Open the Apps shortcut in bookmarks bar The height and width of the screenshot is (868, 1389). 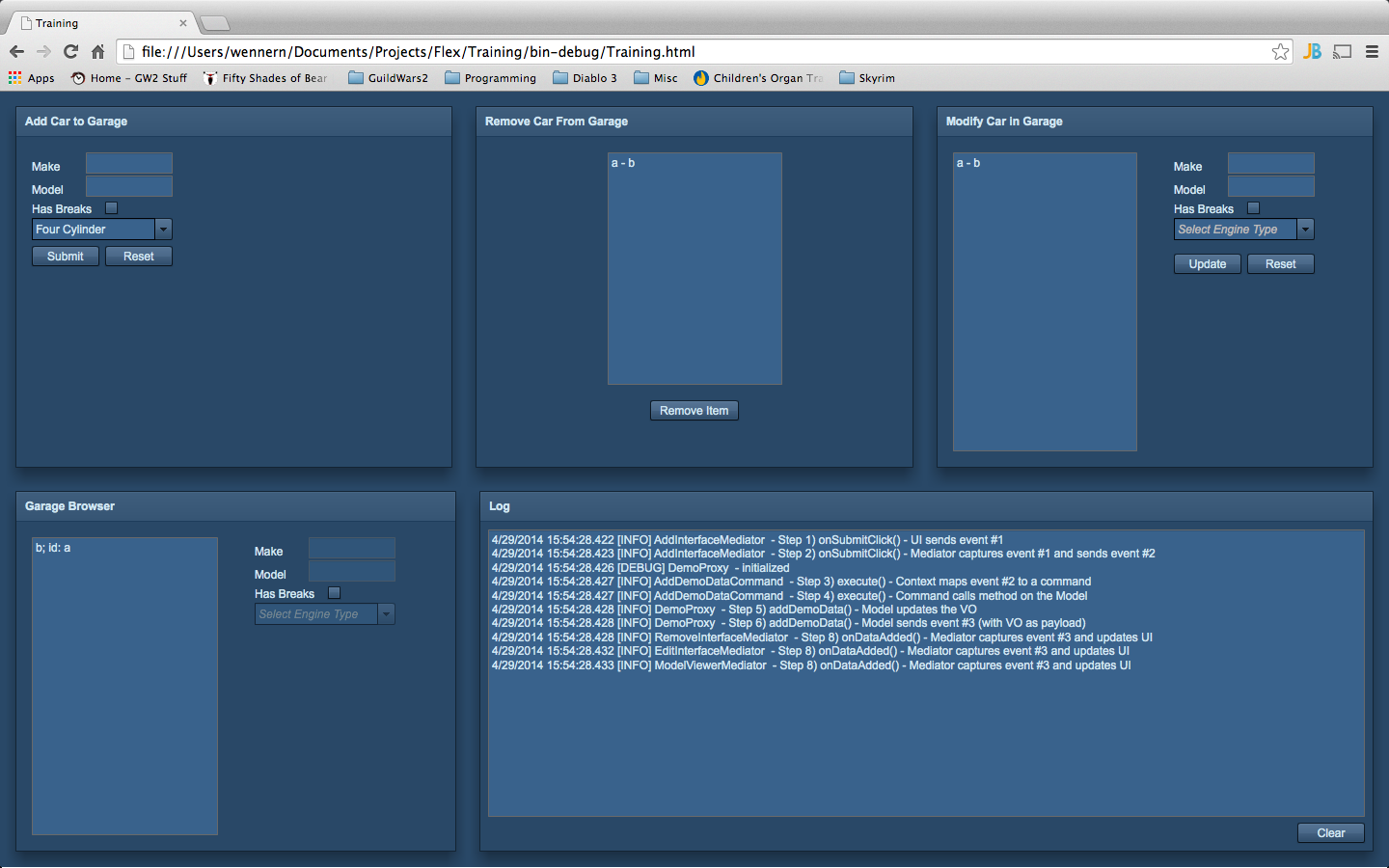tap(32, 78)
